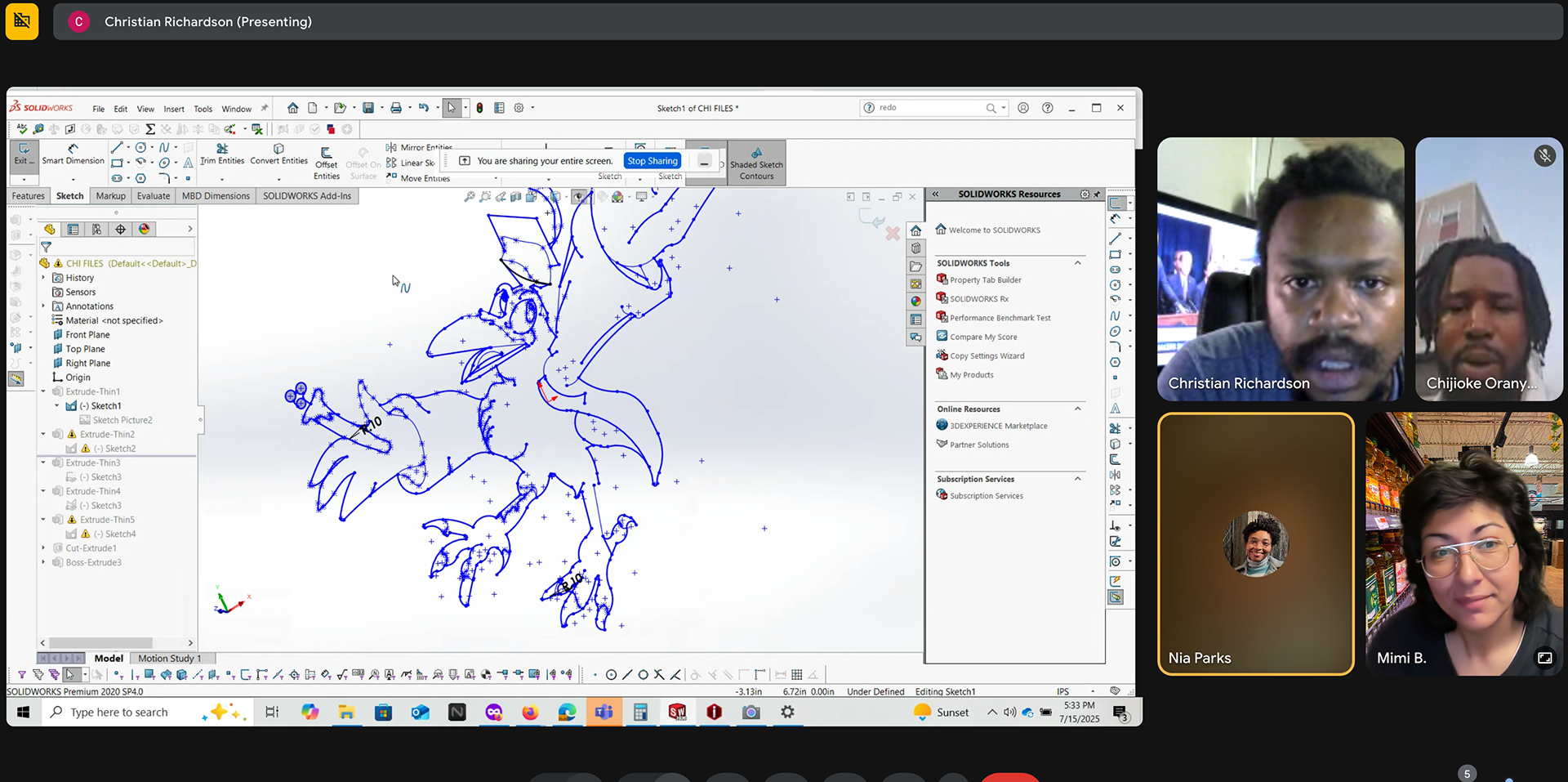Click the Undo icon in top toolbar
1568x782 pixels.
[x=423, y=108]
